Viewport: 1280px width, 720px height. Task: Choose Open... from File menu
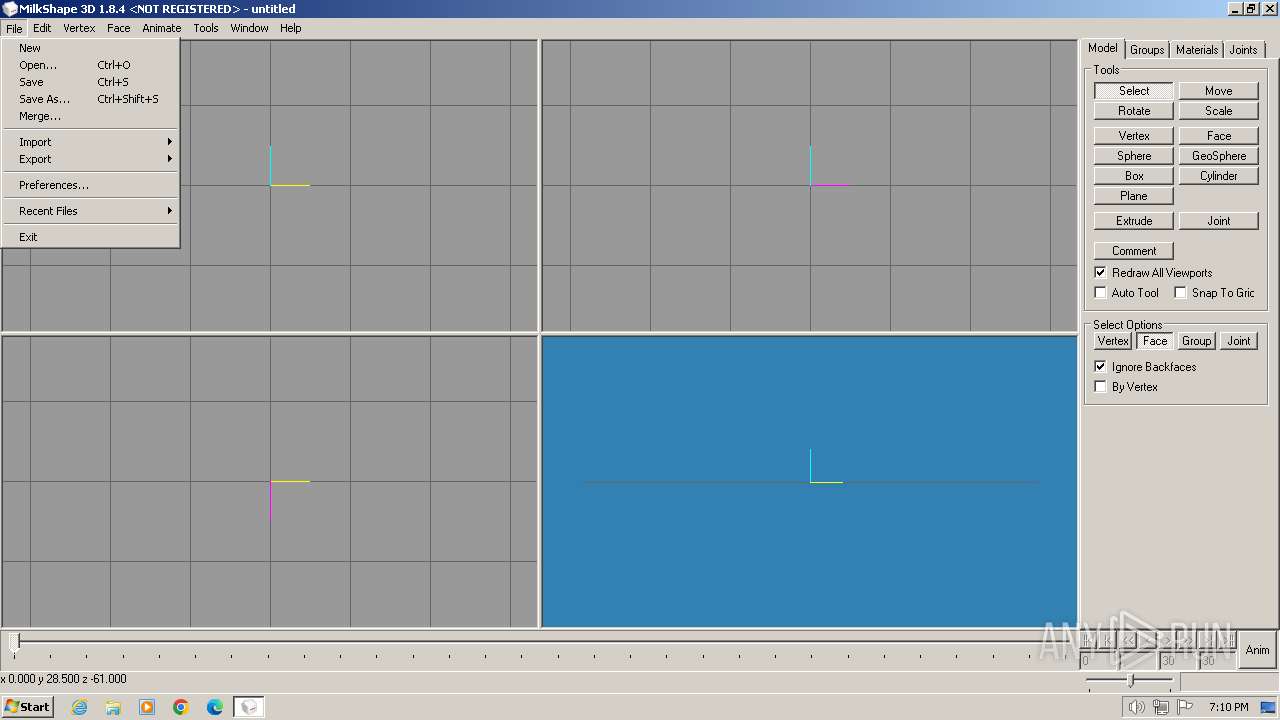coord(91,65)
